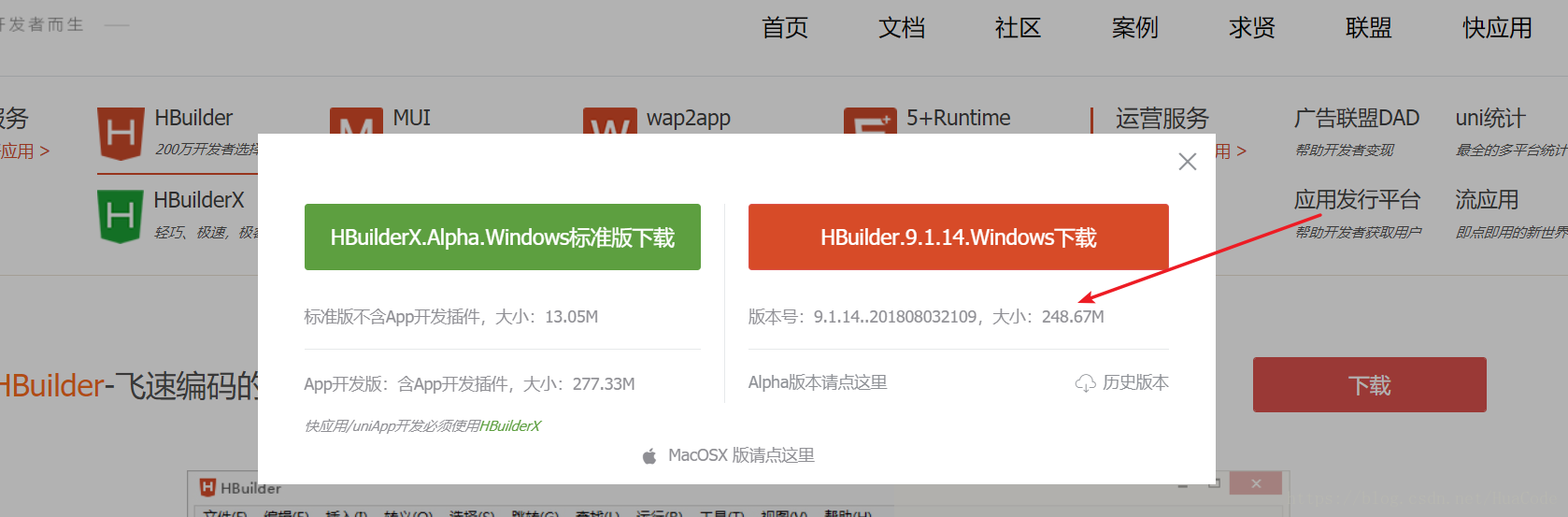
Task: Open the wap2app product link
Action: (x=689, y=118)
